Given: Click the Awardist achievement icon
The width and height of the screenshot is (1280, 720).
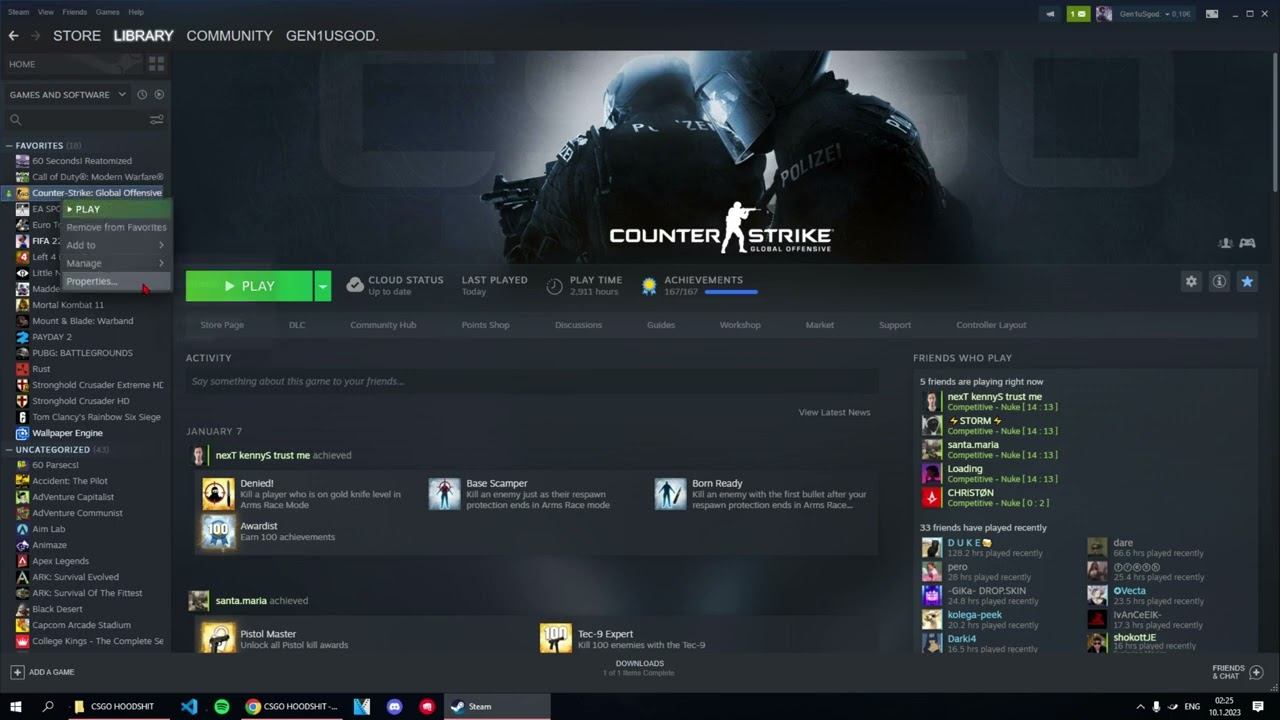Looking at the screenshot, I should 218,531.
